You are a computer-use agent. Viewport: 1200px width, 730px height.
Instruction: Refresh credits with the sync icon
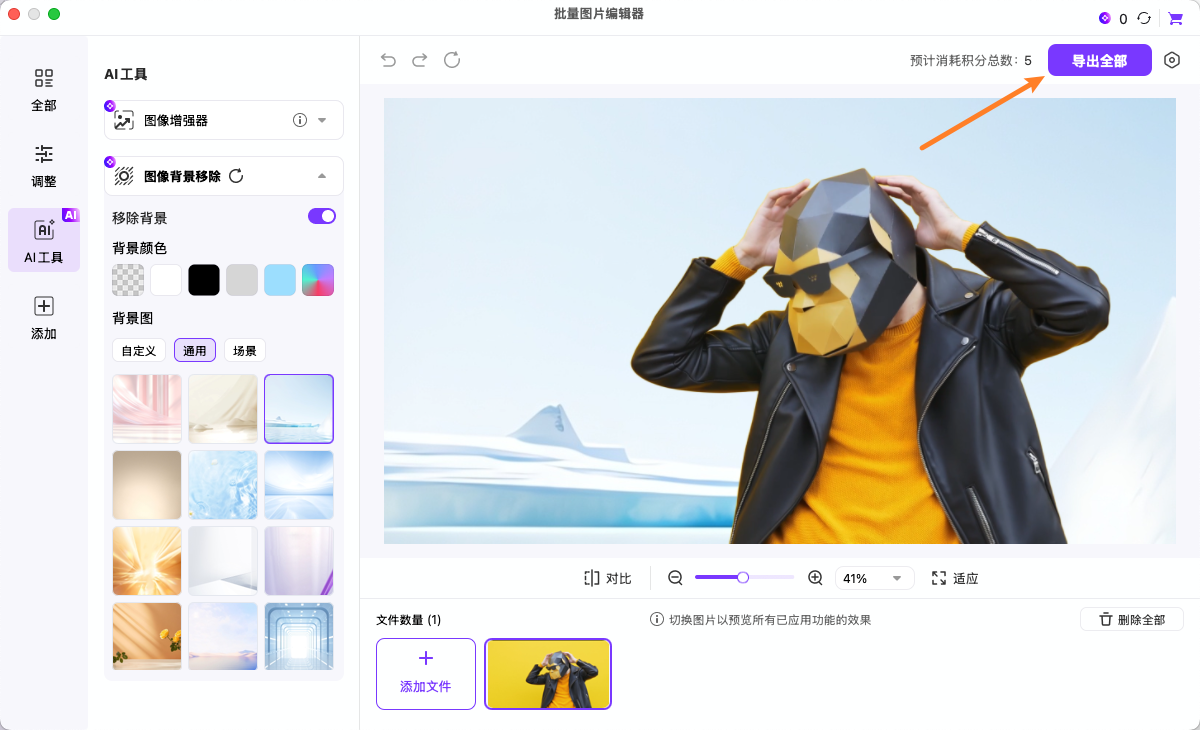1143,18
